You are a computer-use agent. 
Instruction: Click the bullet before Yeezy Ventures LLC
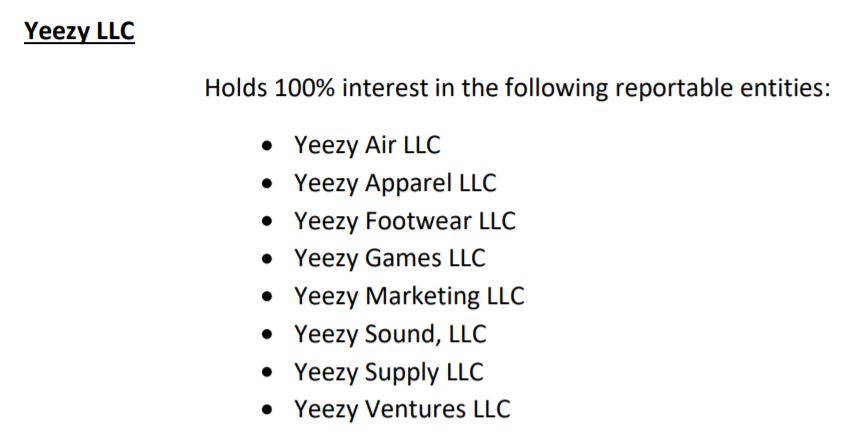click(x=267, y=410)
